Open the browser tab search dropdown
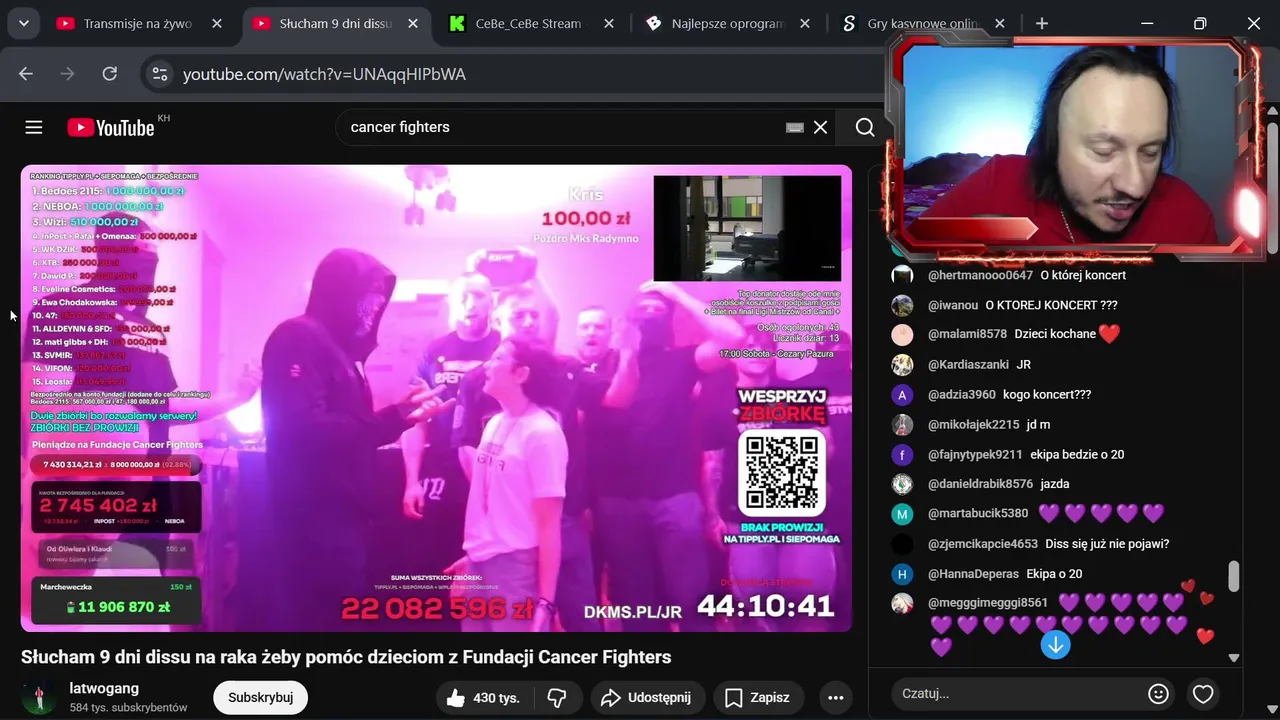1280x720 pixels. pos(23,23)
